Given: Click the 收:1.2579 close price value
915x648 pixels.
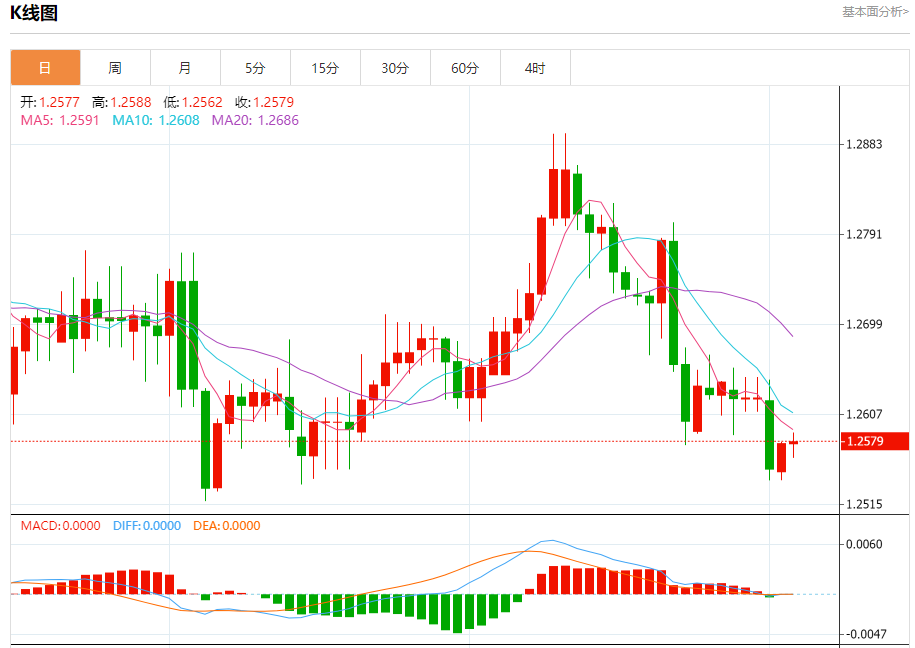Looking at the screenshot, I should pyautogui.click(x=264, y=102).
